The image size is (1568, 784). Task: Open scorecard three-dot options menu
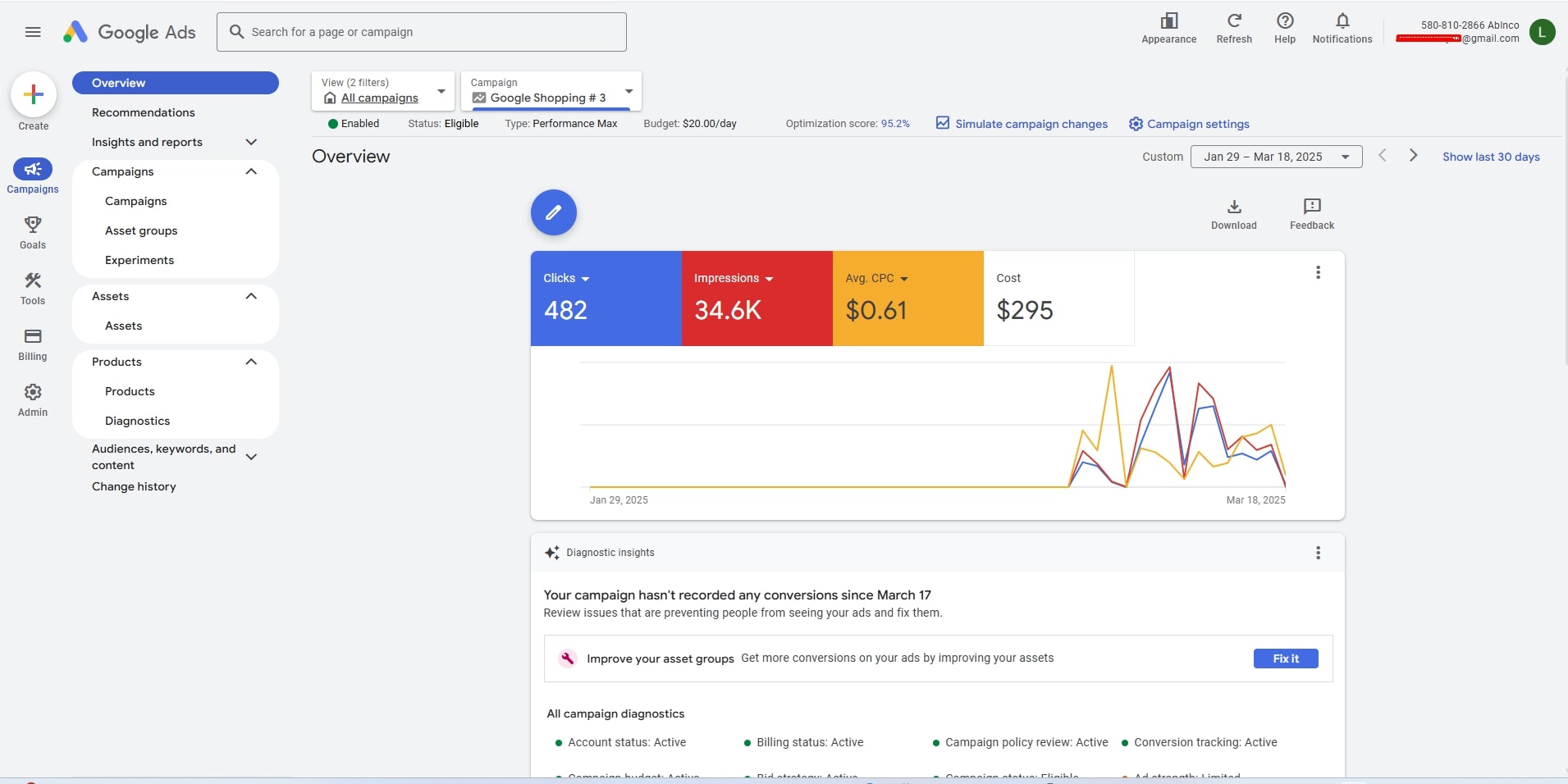click(1319, 272)
